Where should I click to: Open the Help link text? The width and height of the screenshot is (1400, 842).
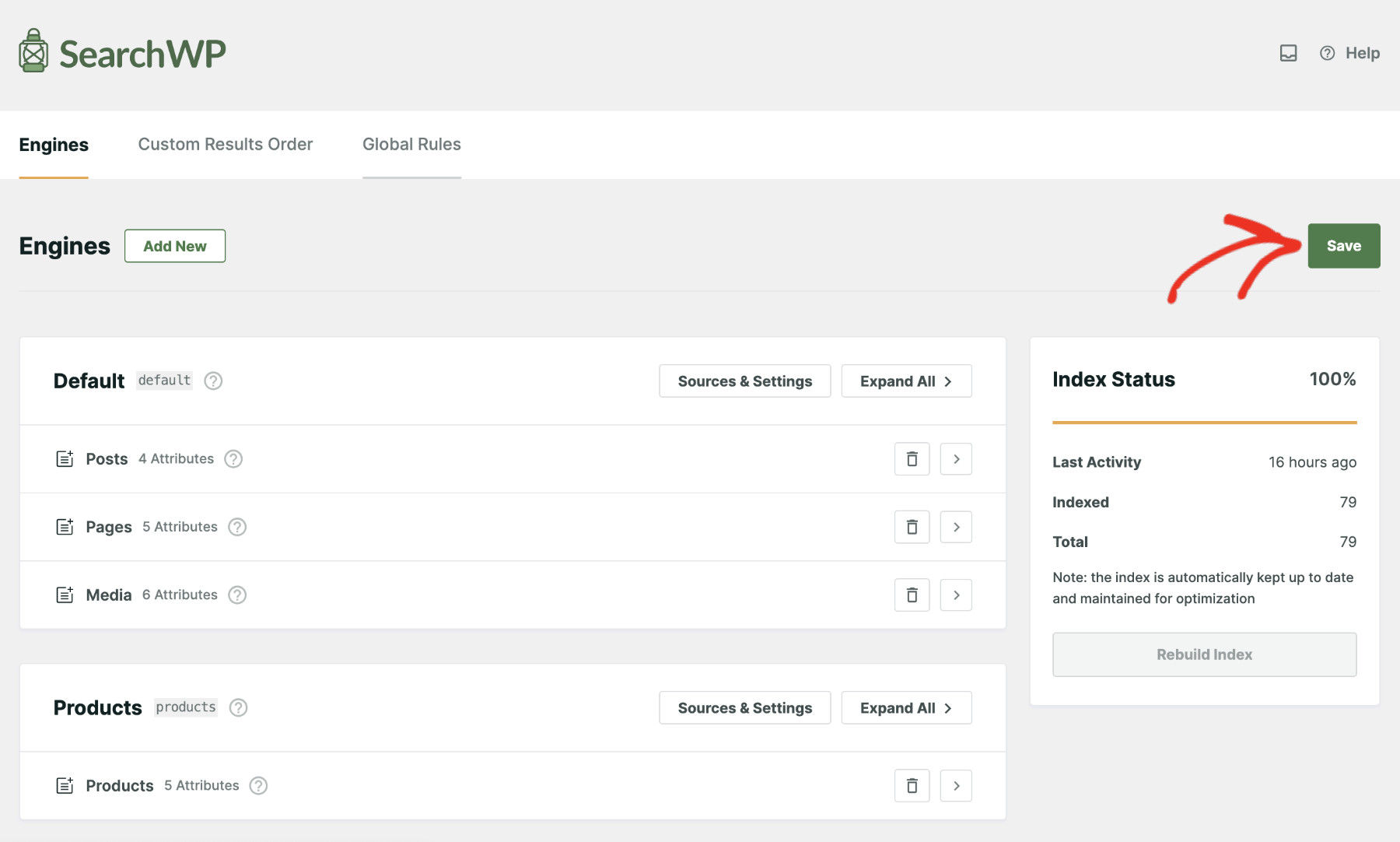tap(1363, 53)
